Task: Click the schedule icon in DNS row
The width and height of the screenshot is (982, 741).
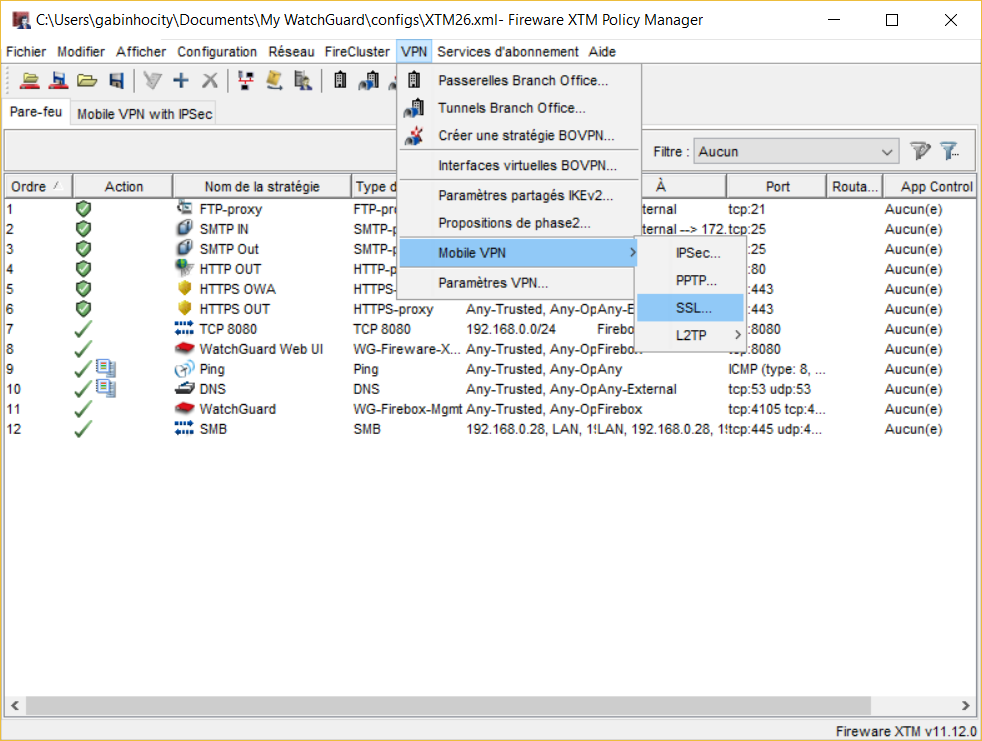Action: (106, 388)
